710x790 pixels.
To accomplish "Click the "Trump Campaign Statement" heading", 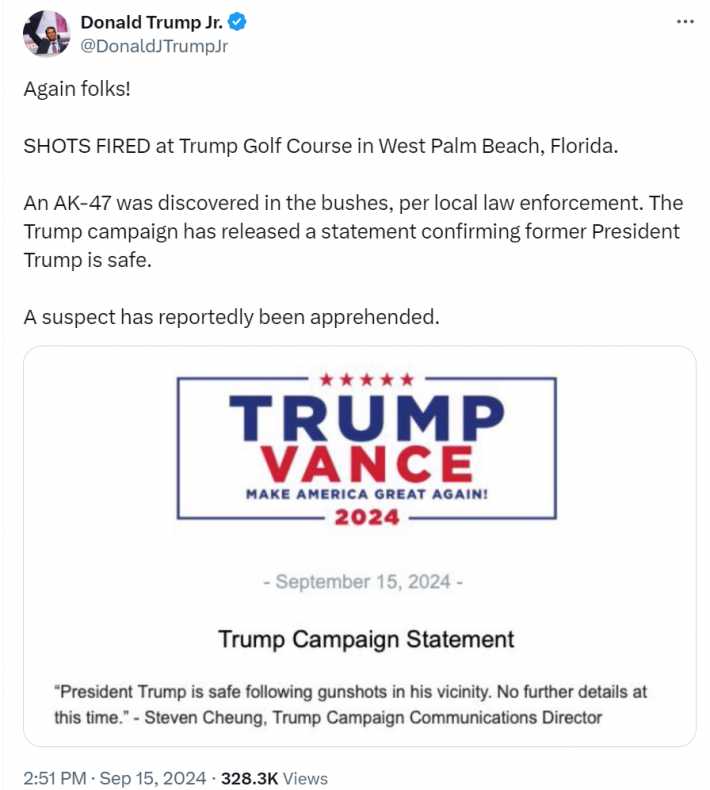I will click(x=366, y=639).
